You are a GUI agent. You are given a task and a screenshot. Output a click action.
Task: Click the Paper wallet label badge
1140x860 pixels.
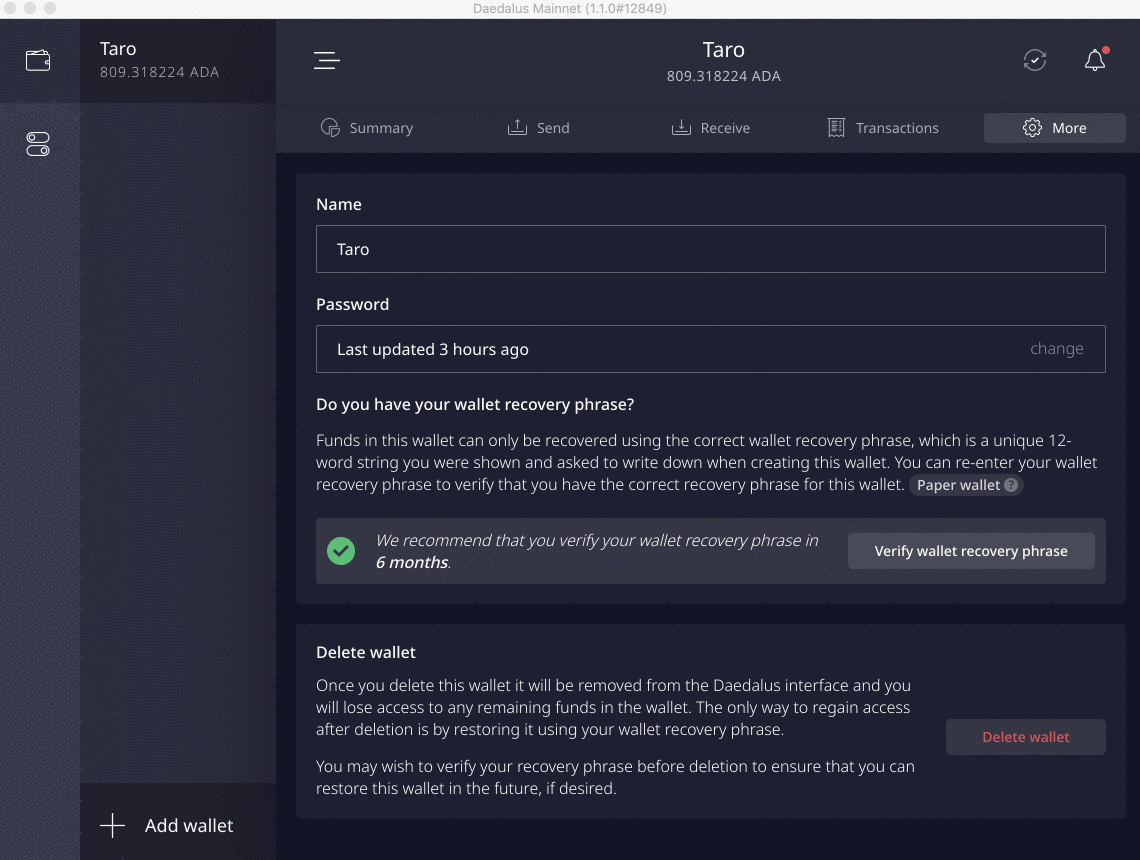pyautogui.click(x=958, y=486)
